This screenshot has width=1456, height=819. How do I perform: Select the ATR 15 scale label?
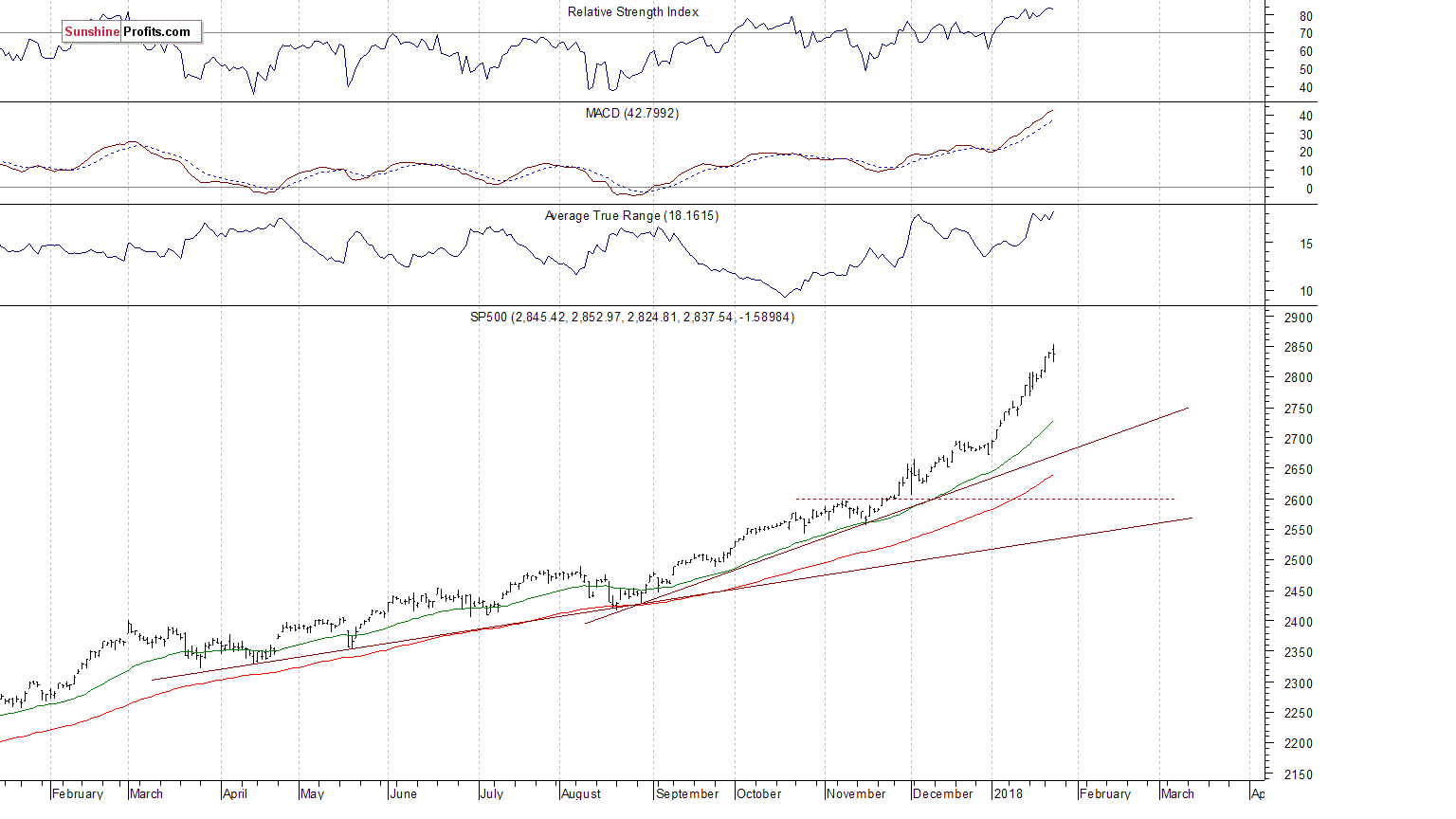(x=1306, y=245)
